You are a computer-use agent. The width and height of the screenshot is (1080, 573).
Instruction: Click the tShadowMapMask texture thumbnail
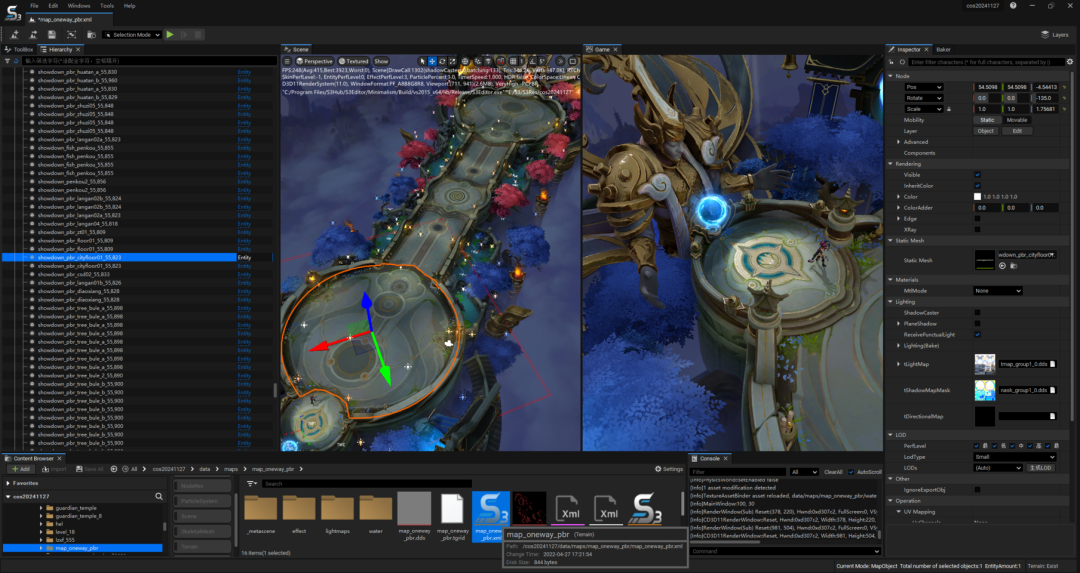coord(985,390)
